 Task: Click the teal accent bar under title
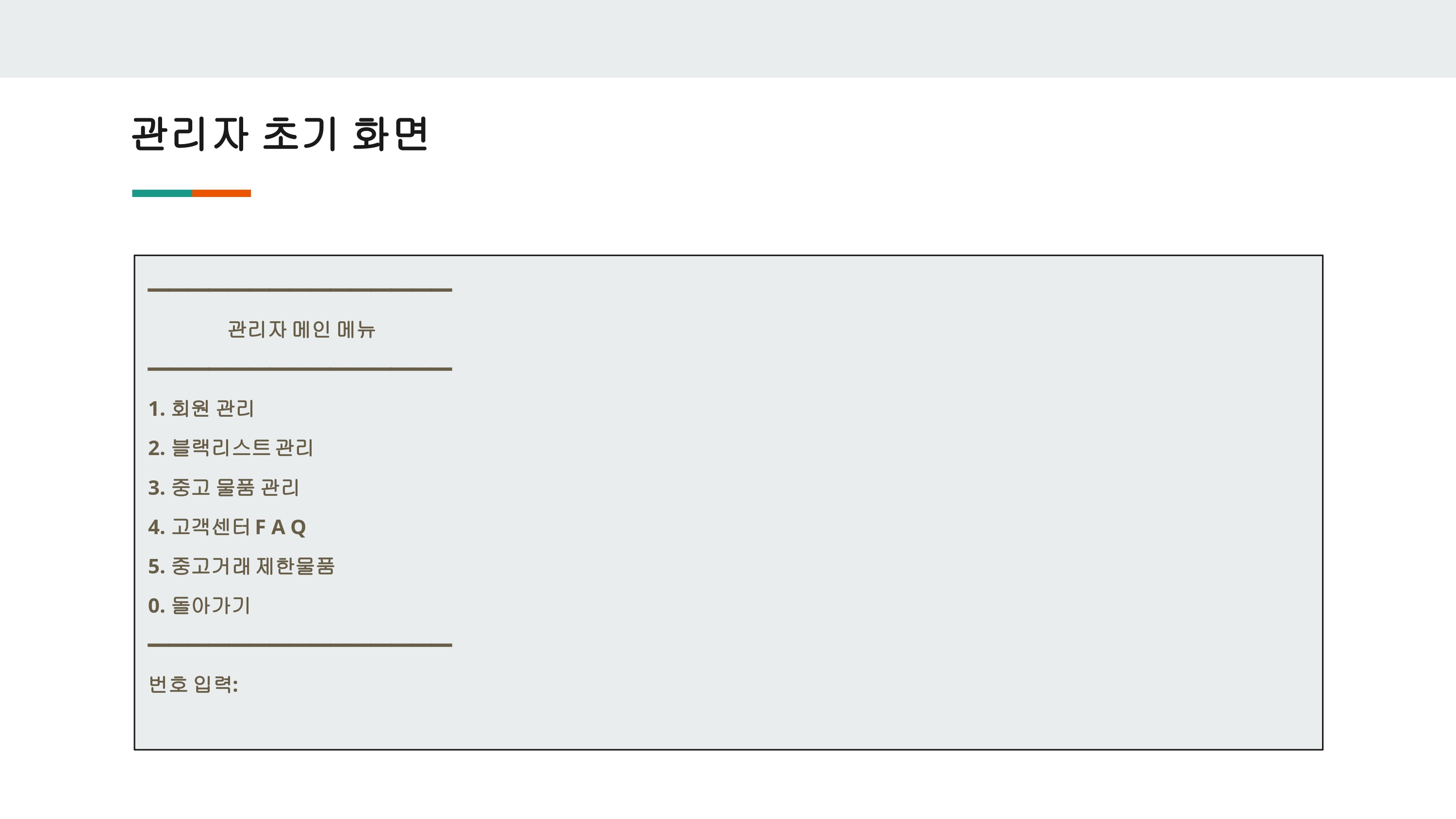tap(162, 193)
